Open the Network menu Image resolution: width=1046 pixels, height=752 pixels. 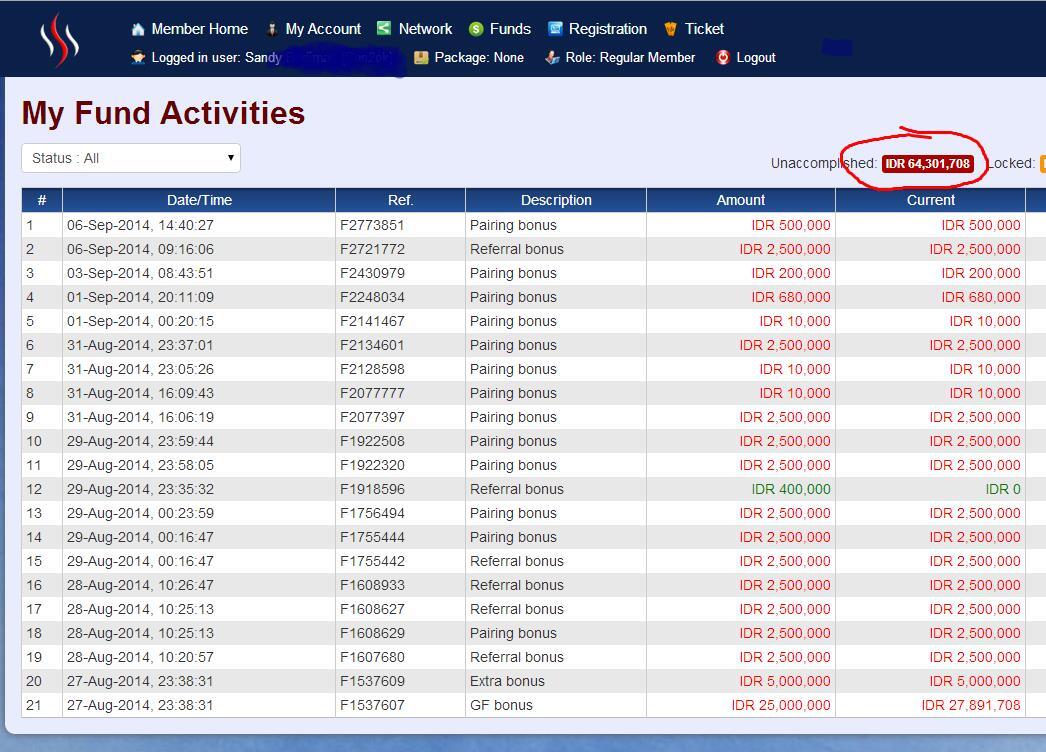point(425,29)
